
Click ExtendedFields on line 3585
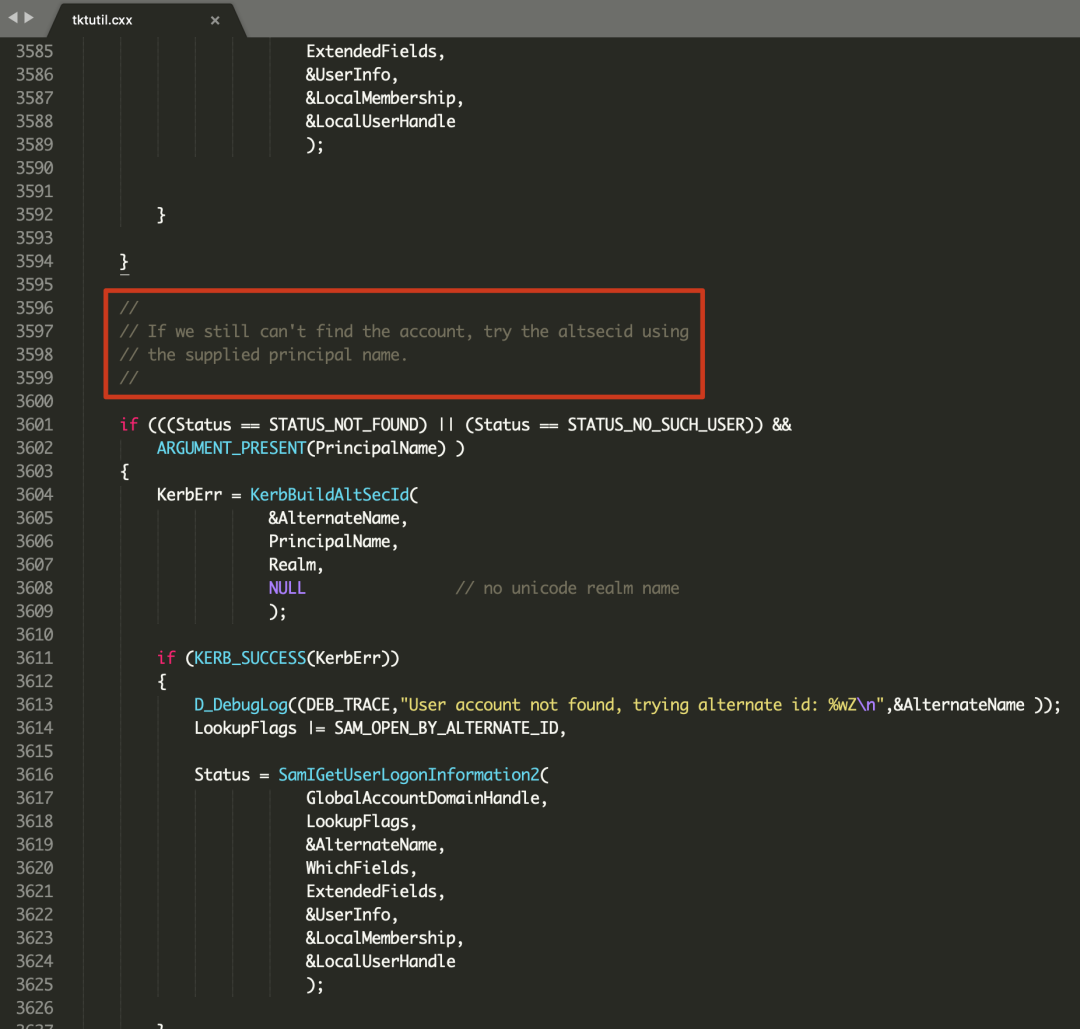coord(371,52)
